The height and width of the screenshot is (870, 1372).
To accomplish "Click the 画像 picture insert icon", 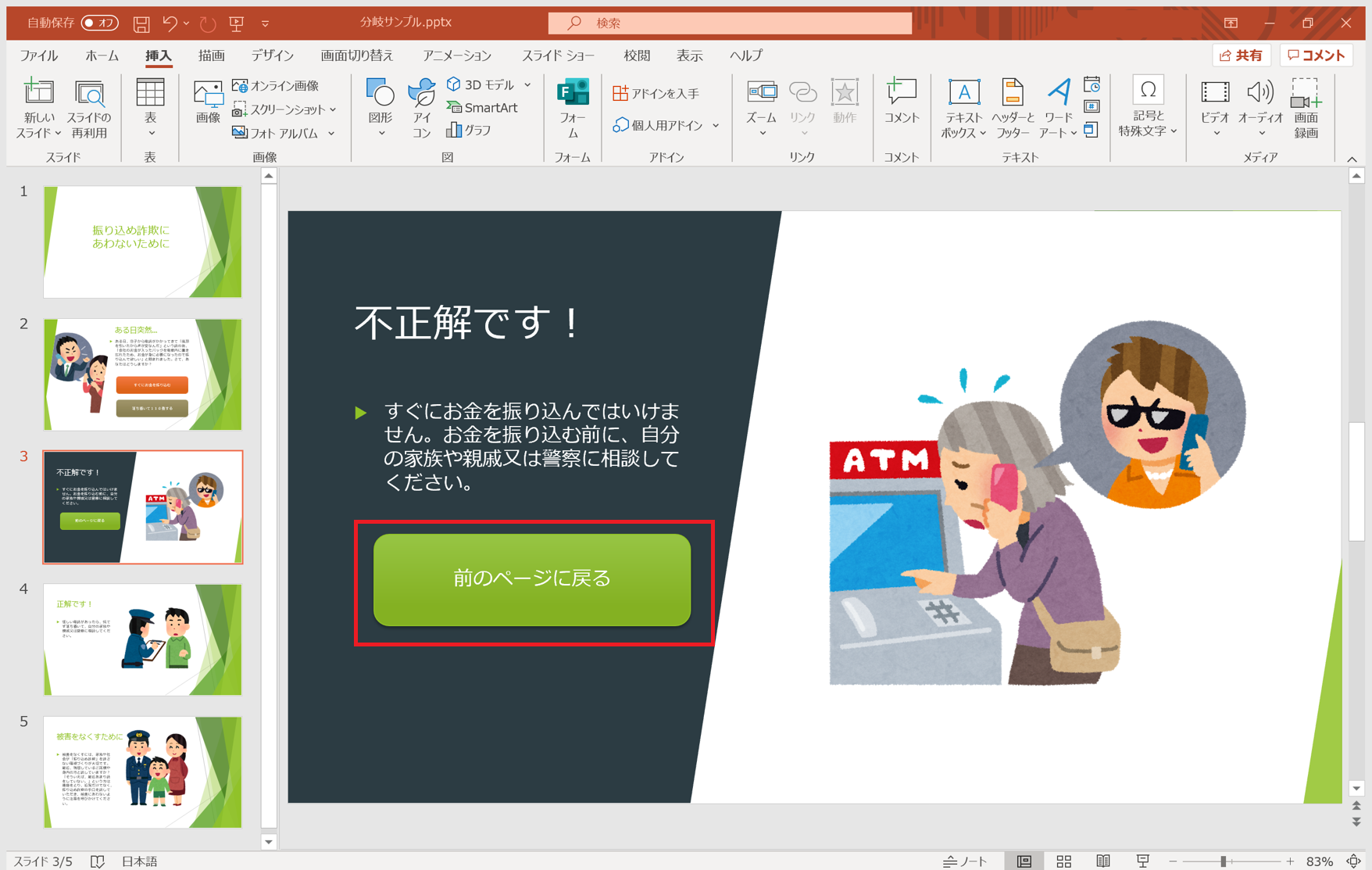I will [207, 102].
